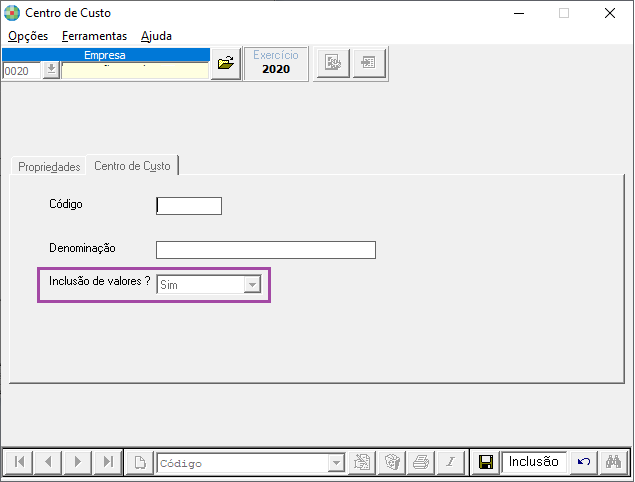The width and height of the screenshot is (635, 482).
Task: Go to the first record
Action: pyautogui.click(x=19, y=462)
